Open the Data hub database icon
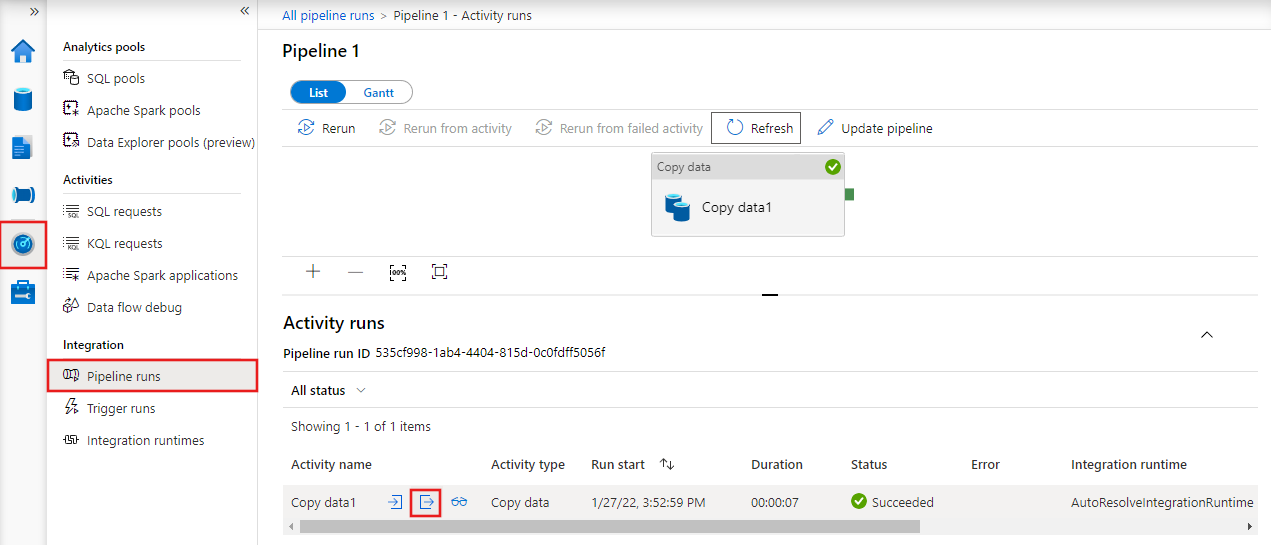 click(22, 99)
